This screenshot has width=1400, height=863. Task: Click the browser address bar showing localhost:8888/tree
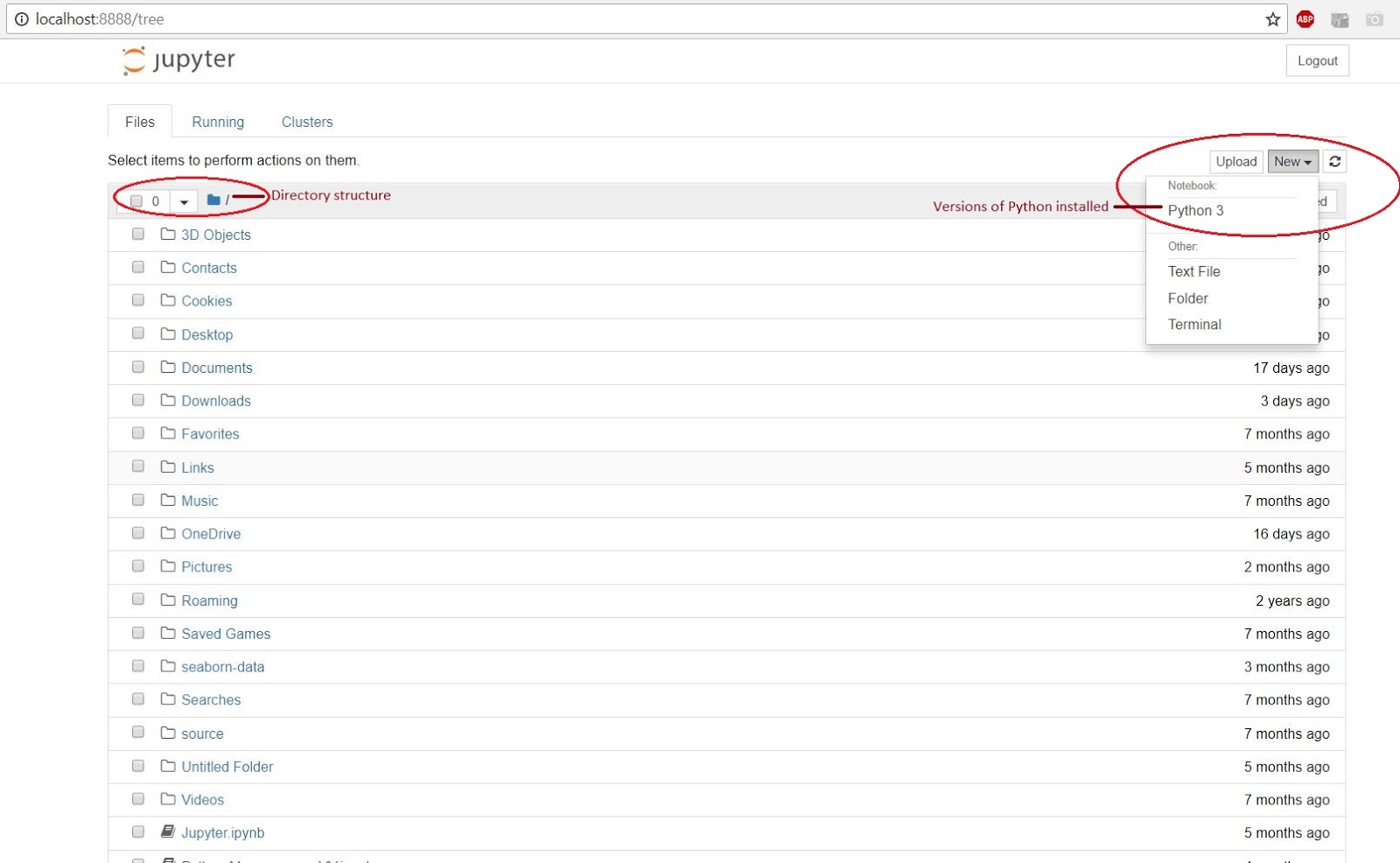coord(350,18)
